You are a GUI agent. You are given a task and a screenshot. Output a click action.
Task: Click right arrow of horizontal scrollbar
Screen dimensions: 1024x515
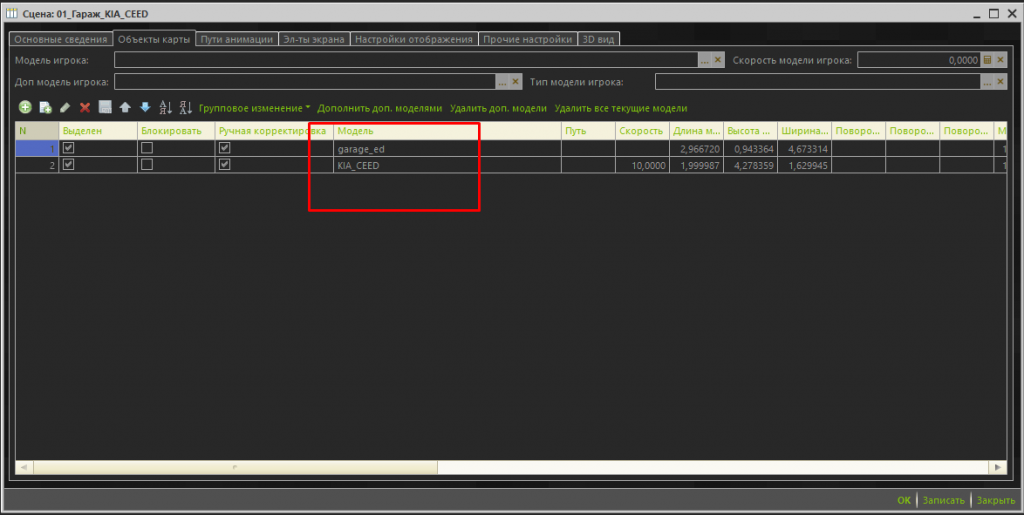point(997,467)
